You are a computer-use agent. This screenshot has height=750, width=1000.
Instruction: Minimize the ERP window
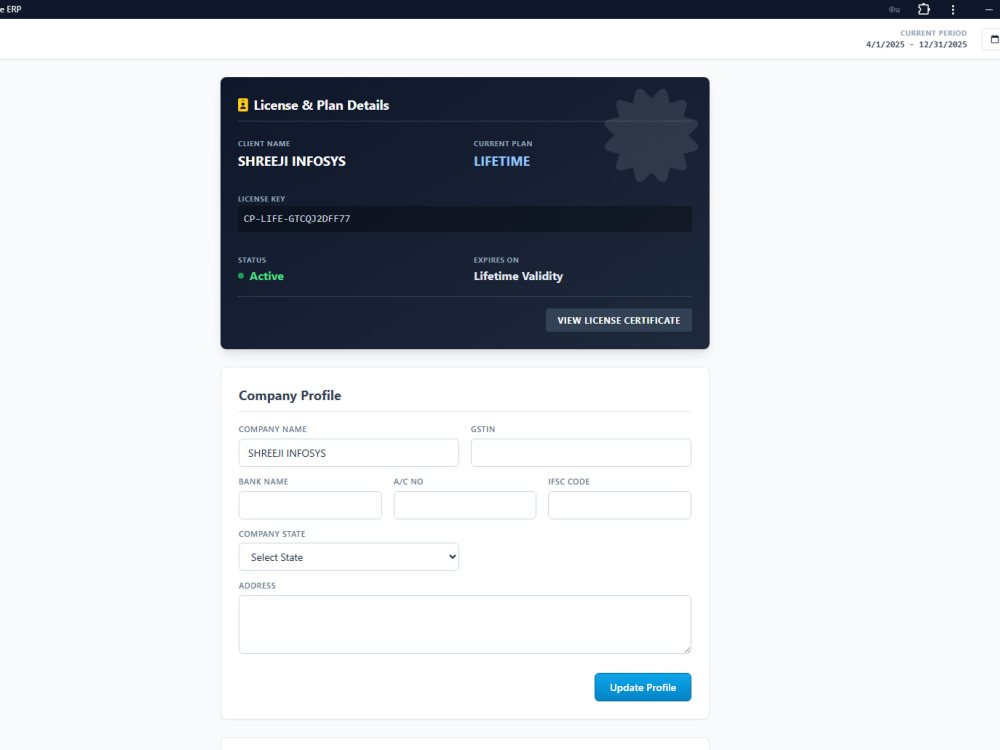coord(989,10)
